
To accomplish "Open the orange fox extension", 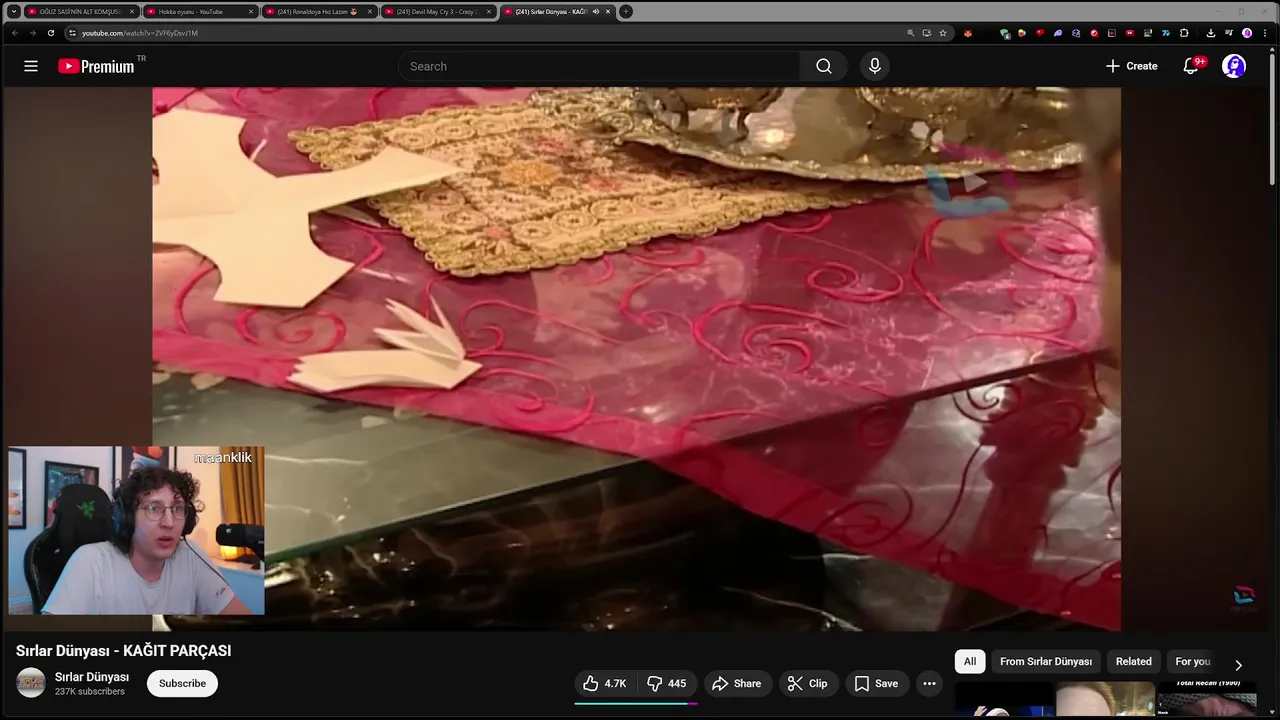I will [x=968, y=33].
